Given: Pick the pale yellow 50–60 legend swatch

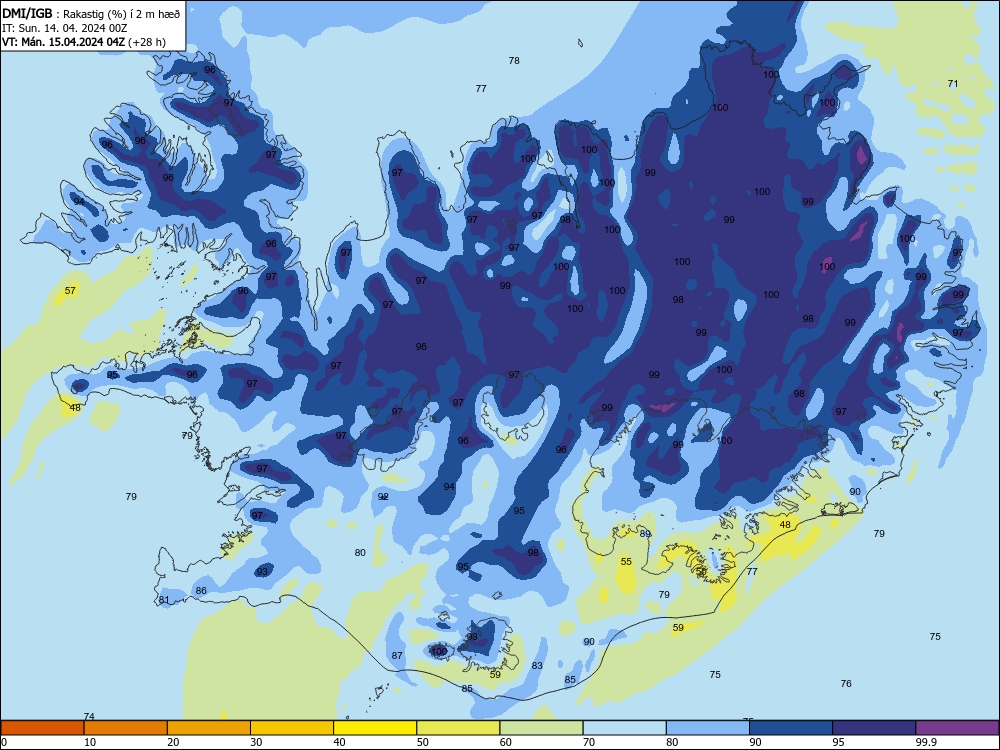Looking at the screenshot, I should tap(458, 728).
